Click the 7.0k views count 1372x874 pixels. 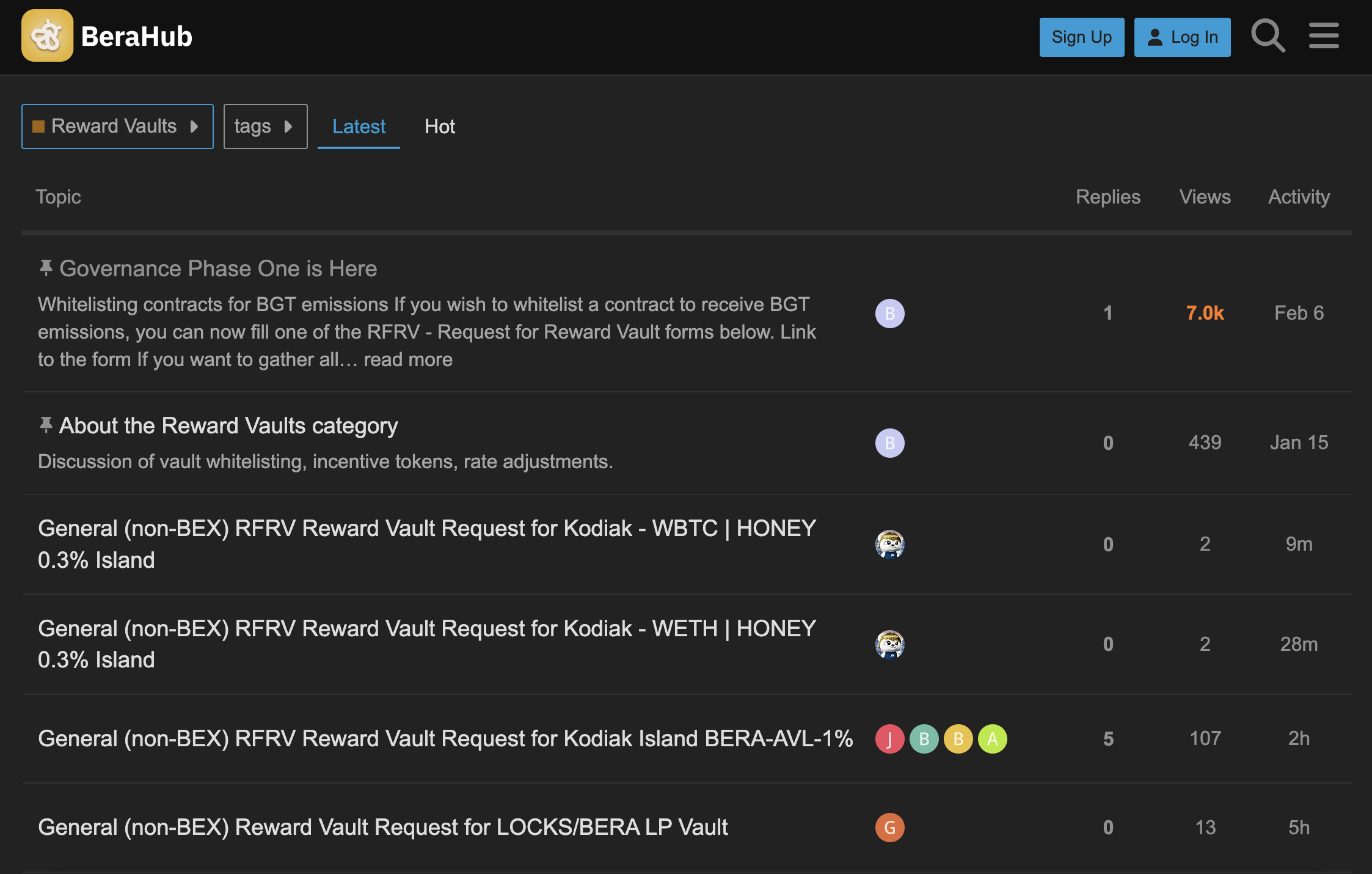click(1205, 313)
